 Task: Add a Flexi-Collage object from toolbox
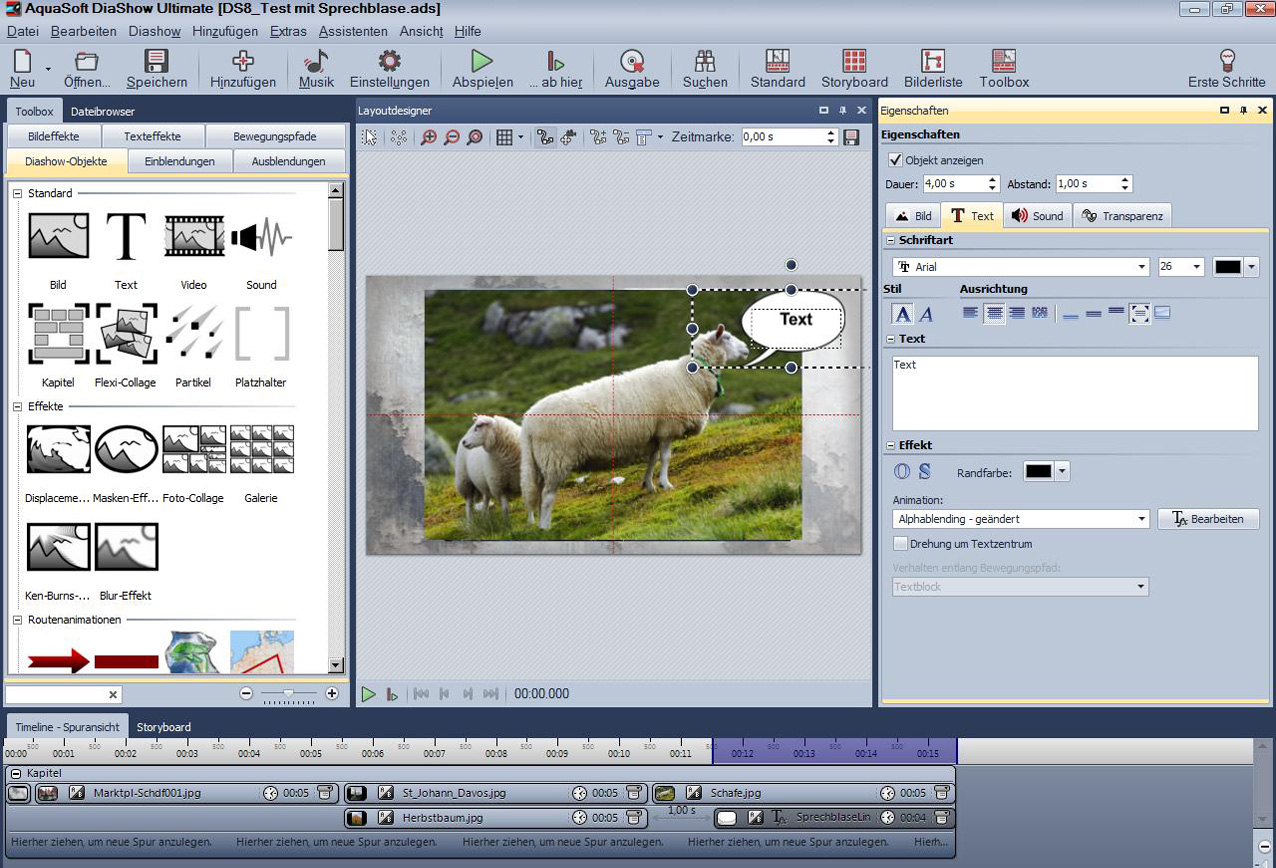[125, 335]
